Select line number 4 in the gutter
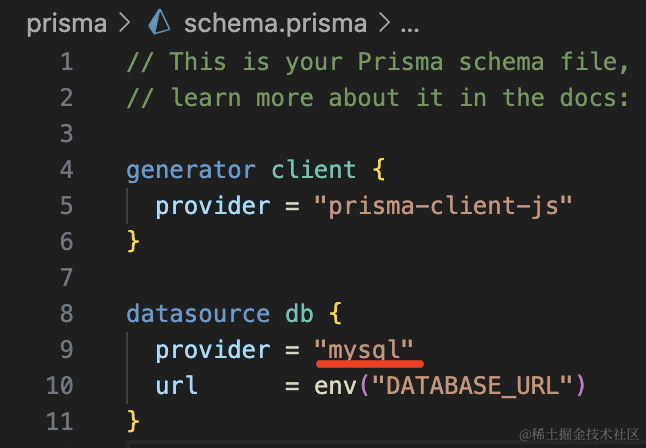The height and width of the screenshot is (448, 646). tap(66, 170)
